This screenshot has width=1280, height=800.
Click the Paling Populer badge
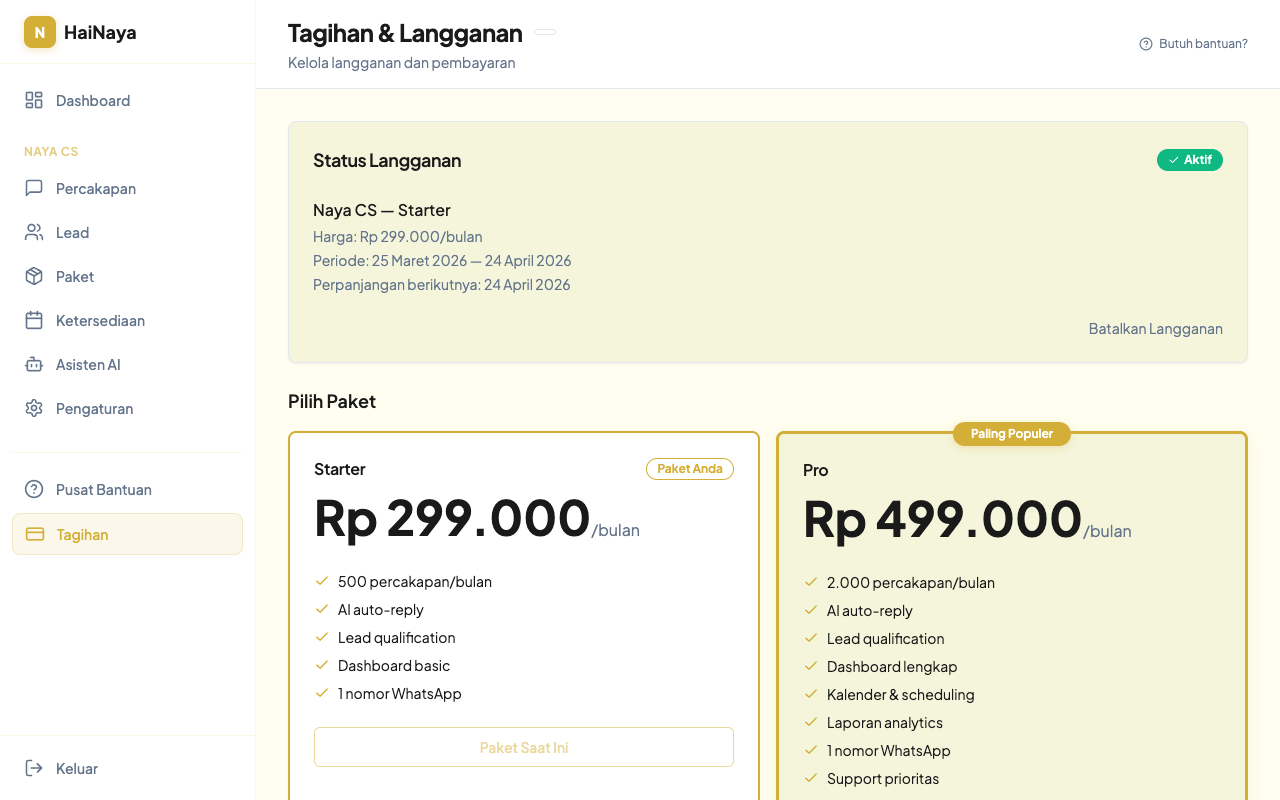pyautogui.click(x=1011, y=434)
